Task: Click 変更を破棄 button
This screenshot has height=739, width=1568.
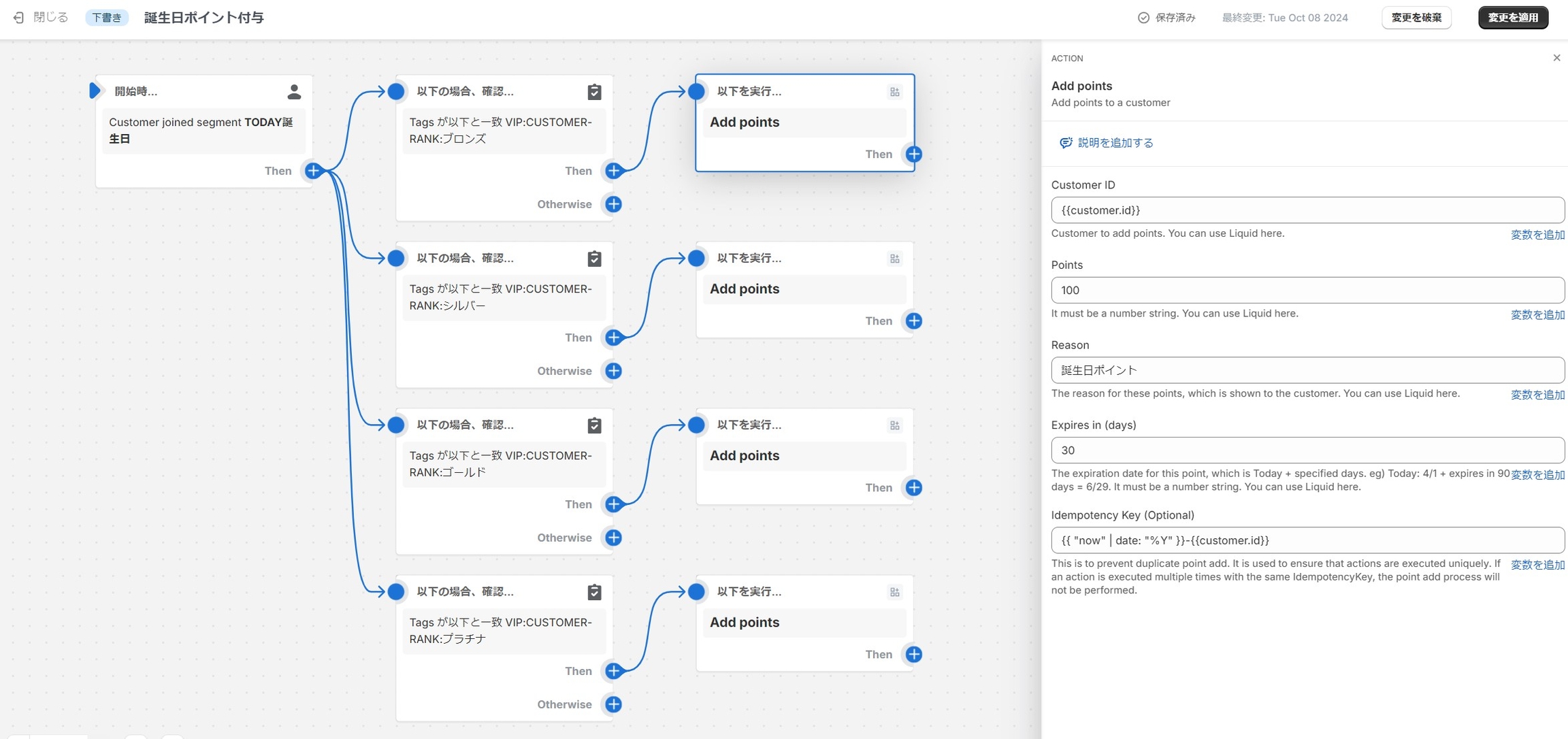Action: [x=1416, y=18]
